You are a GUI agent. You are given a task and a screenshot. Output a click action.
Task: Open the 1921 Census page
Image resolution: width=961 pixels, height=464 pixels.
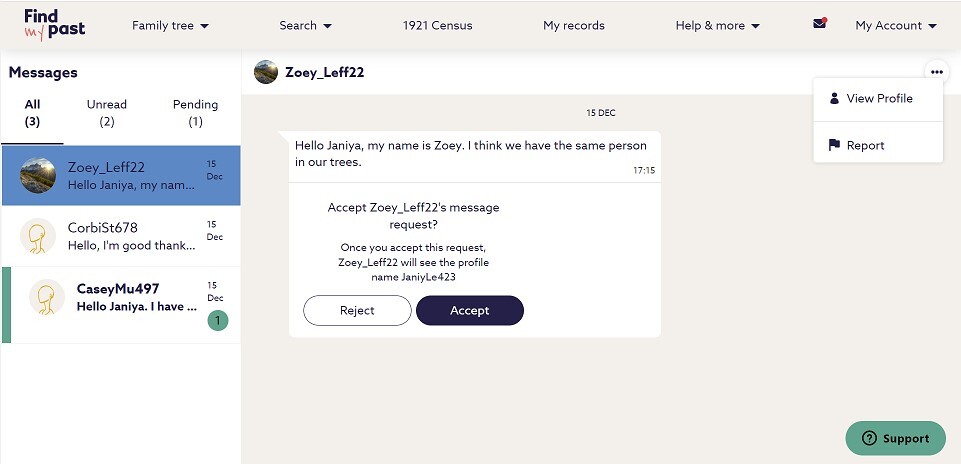coord(437,25)
